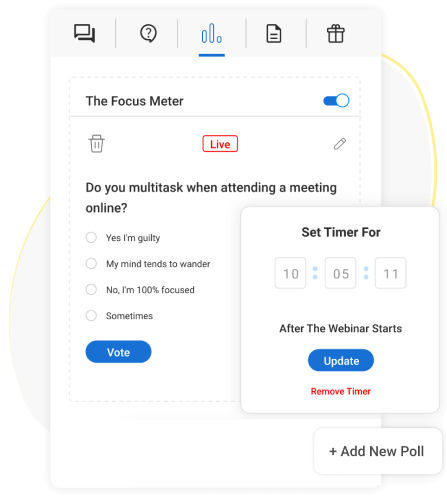
Task: Select the polls bar chart tab
Action: pos(212,33)
